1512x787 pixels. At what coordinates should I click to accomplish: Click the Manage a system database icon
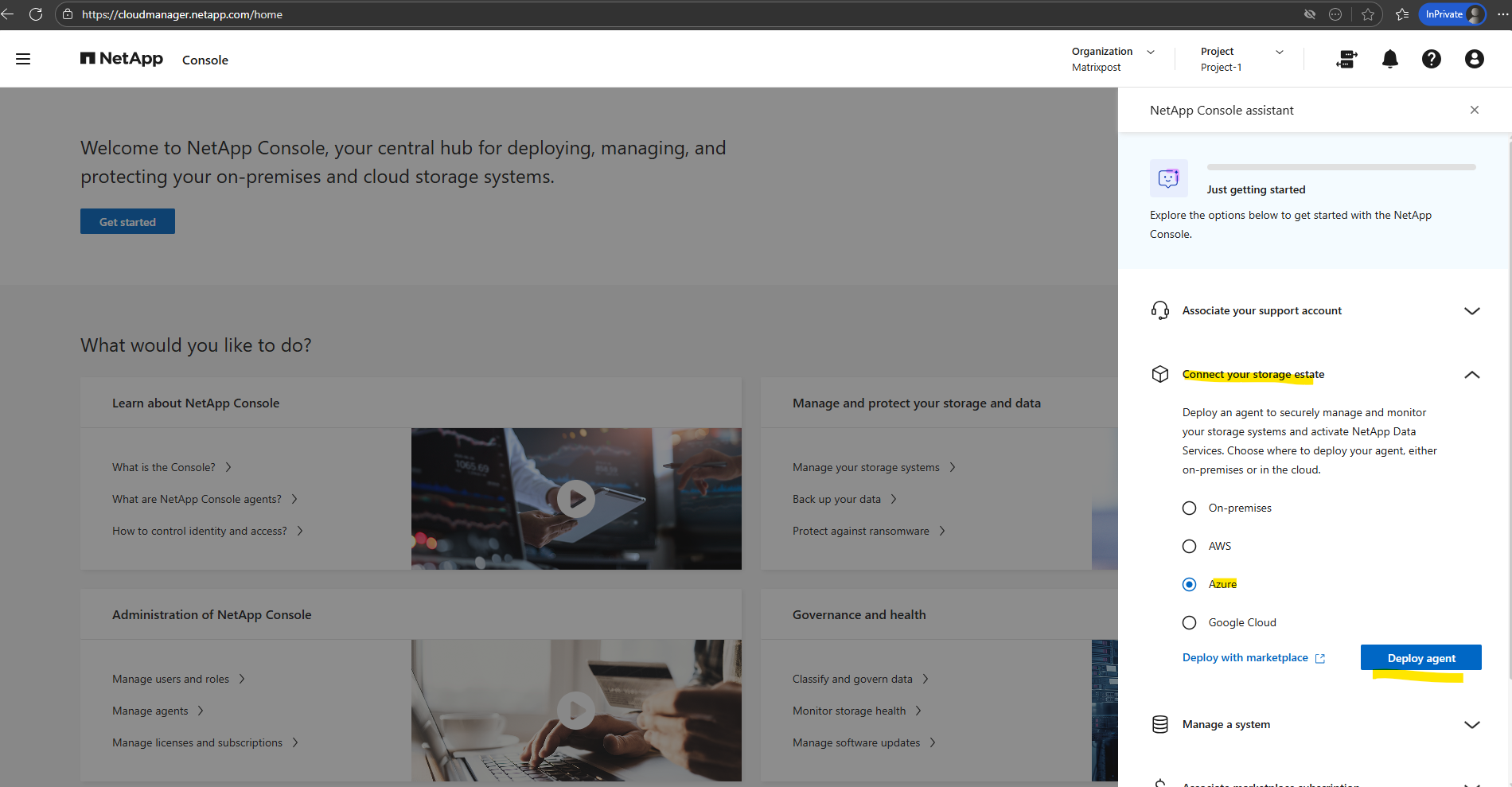(x=1160, y=724)
